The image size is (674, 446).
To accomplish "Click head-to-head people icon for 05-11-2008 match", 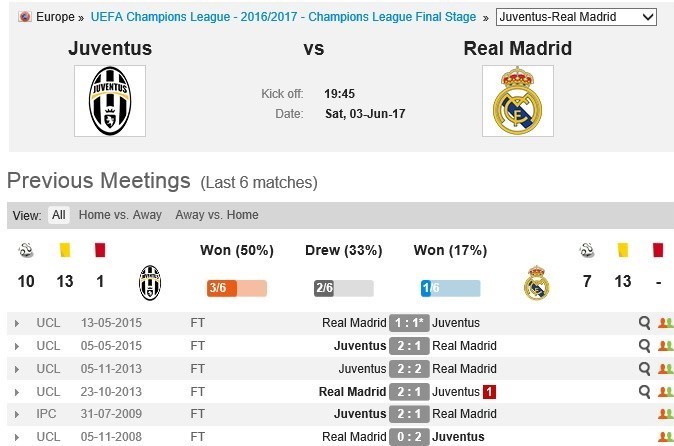I will pos(665,437).
